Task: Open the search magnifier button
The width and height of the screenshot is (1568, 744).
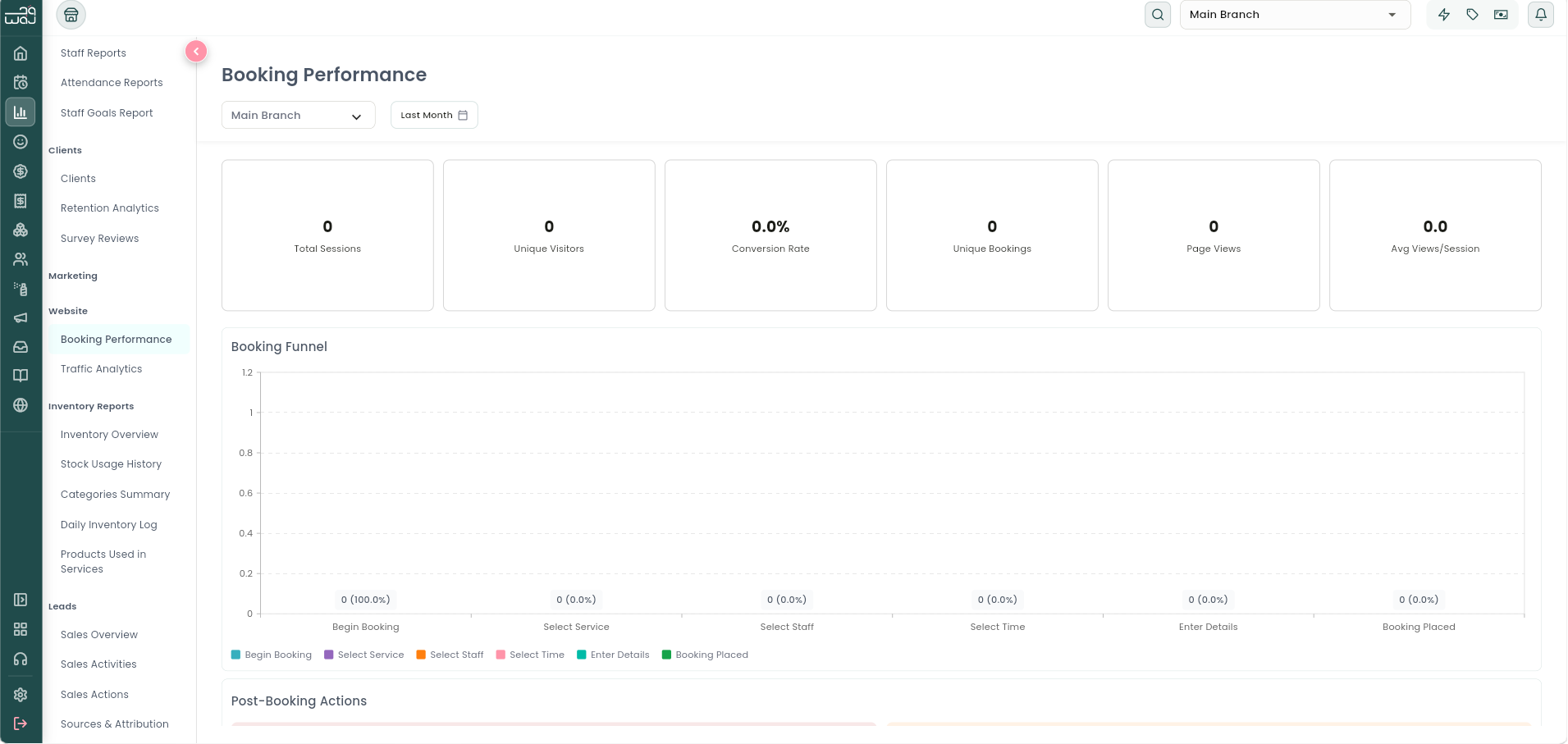Action: (x=1158, y=15)
